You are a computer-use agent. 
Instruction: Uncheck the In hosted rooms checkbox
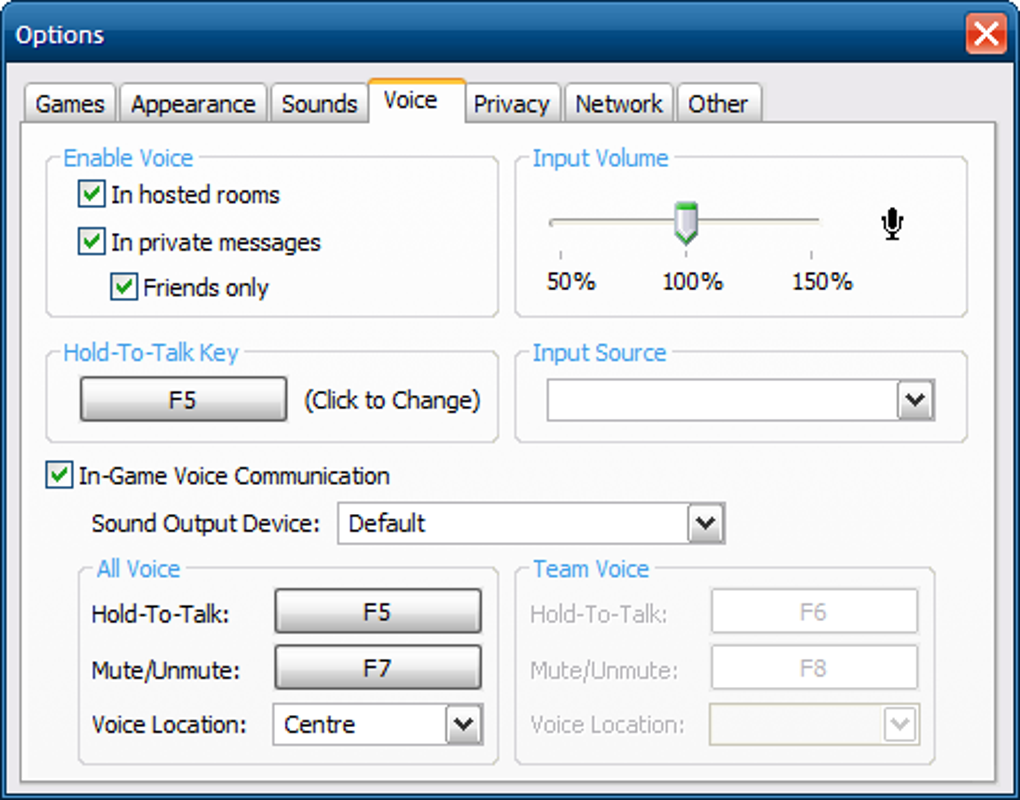pos(91,194)
